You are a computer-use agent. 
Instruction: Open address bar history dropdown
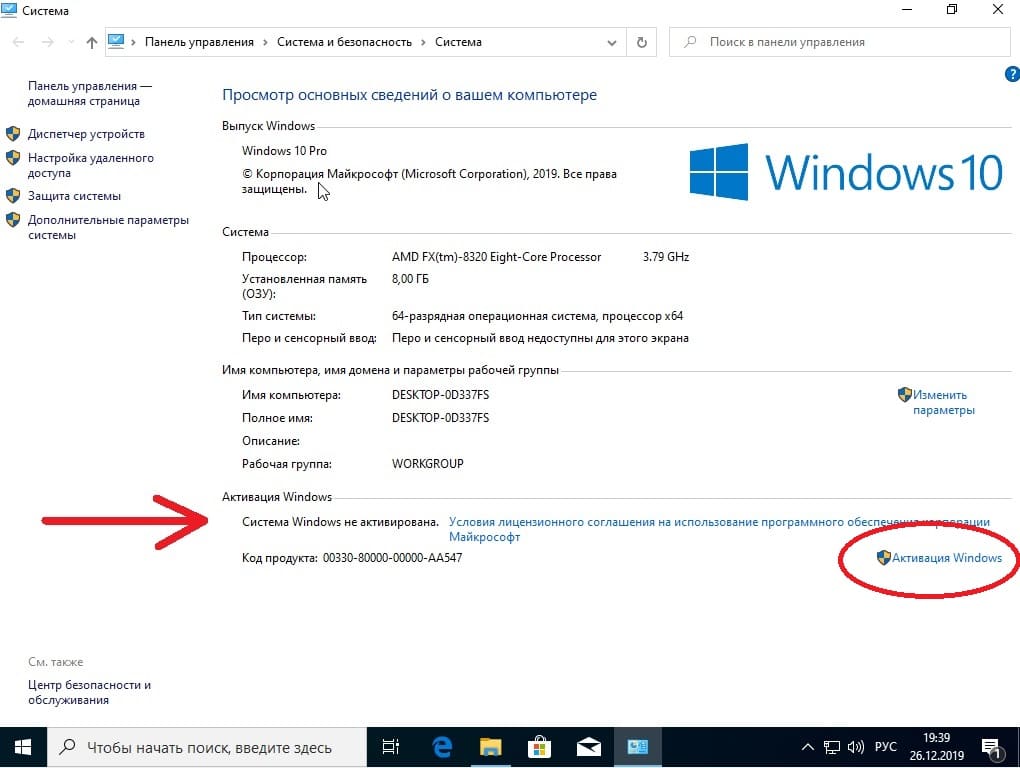[x=611, y=43]
